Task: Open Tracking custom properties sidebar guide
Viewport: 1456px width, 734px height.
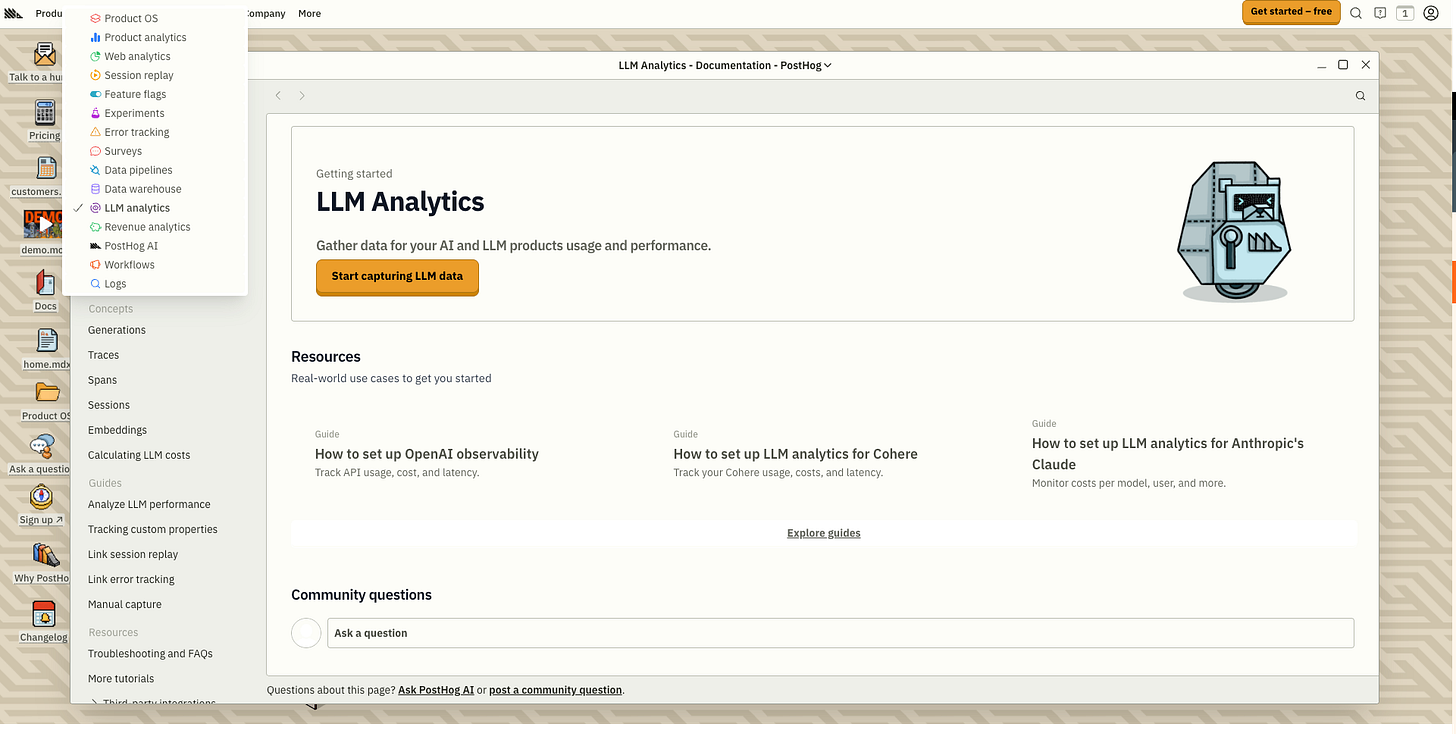Action: (x=152, y=529)
